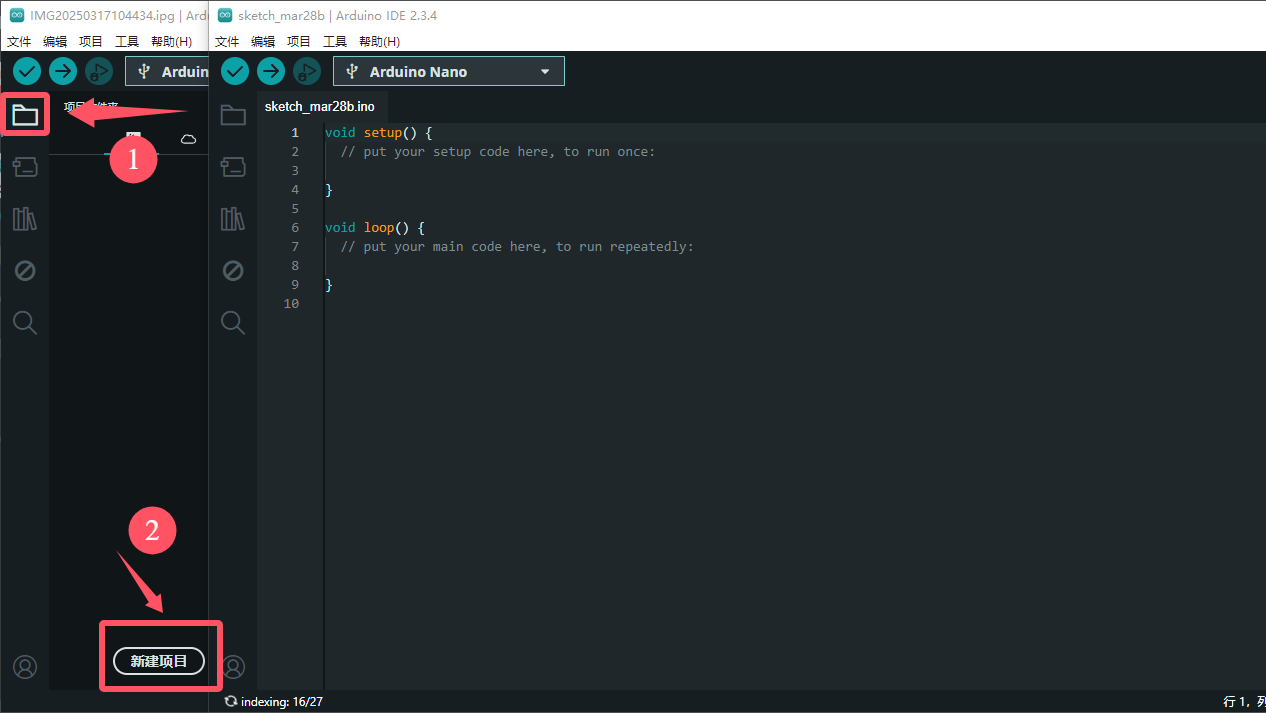This screenshot has height=713, width=1266.
Task: Click Verify in the left IMG20250317104434 window
Action: tap(27, 71)
